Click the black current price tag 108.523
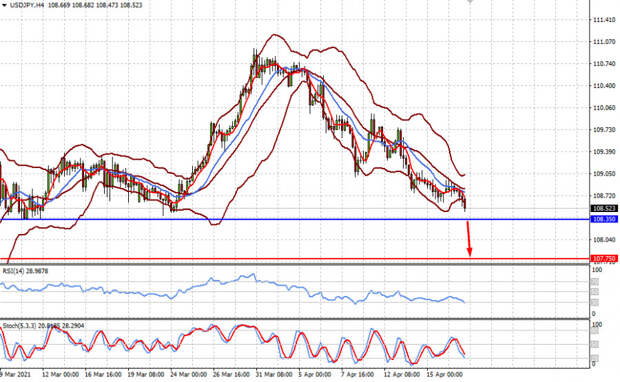620x382 pixels. click(x=604, y=208)
